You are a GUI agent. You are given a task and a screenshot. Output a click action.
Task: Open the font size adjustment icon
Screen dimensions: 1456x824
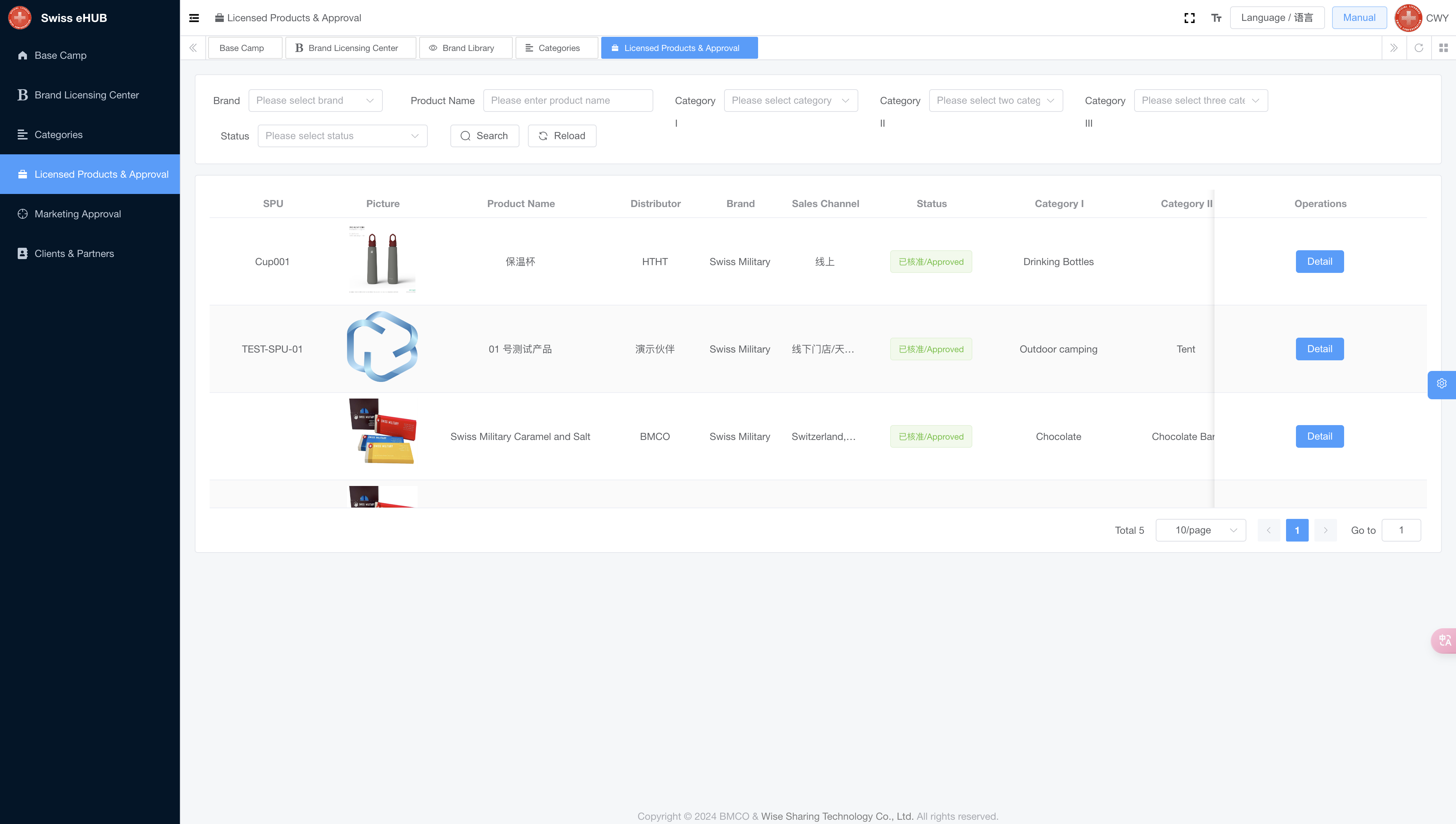1216,18
